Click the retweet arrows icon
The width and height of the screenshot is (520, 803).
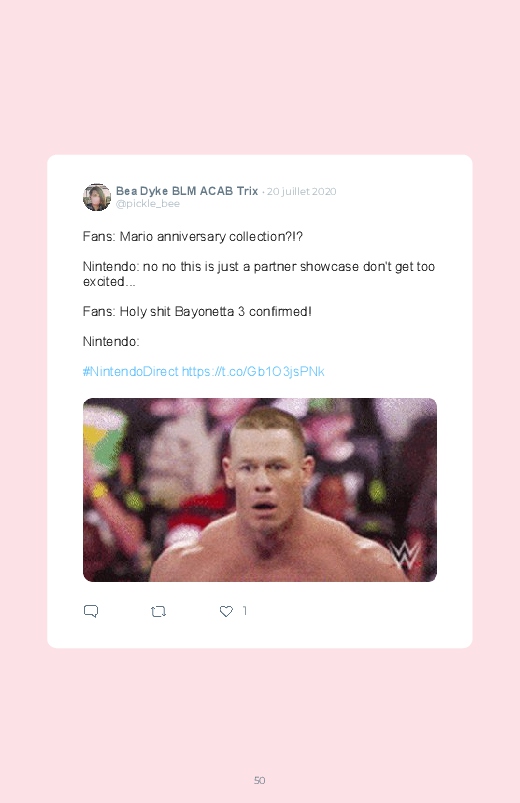pyautogui.click(x=158, y=611)
